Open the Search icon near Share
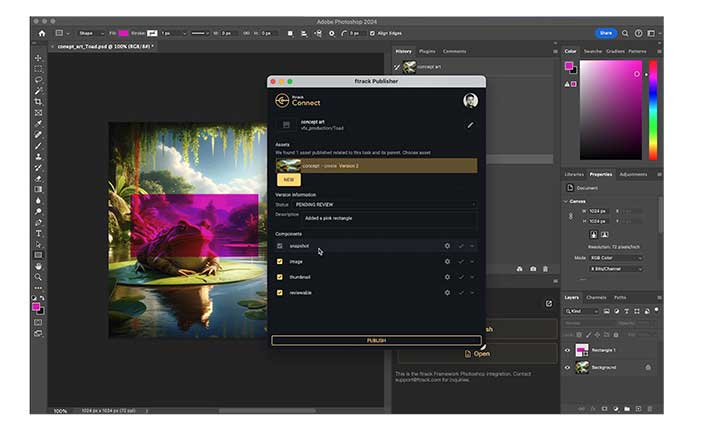Screen dimensions: 715x429 [625, 33]
